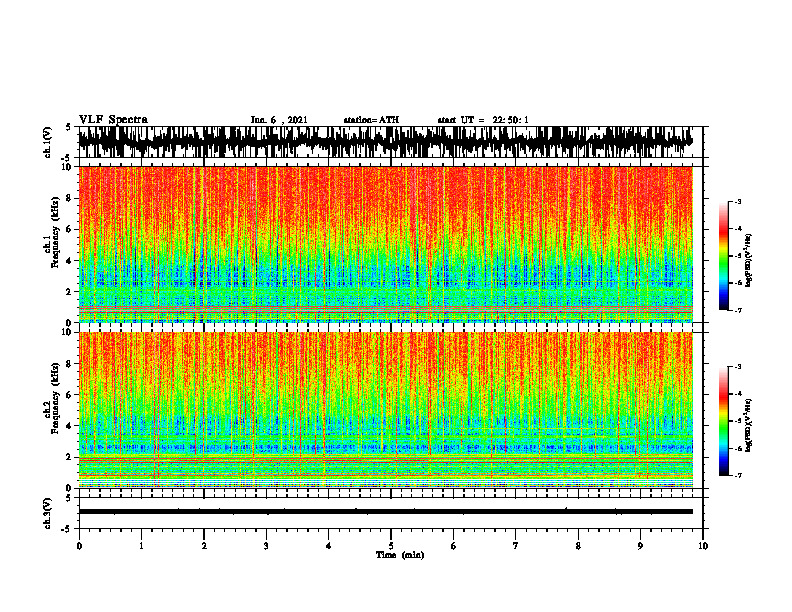Click the ch.1 "Frequency (kHz)" axis label

[55, 233]
